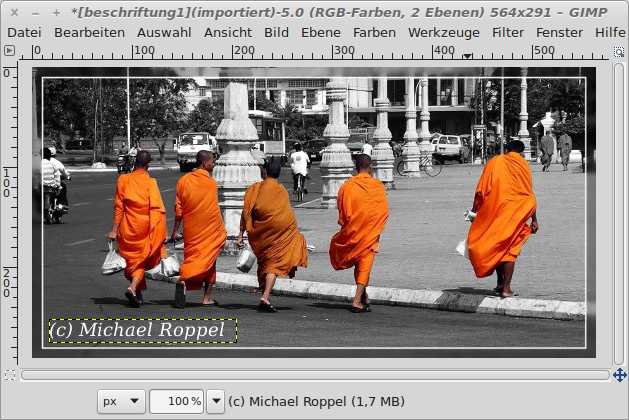Close the GIMP window with X button
The image size is (629, 420).
coord(14,12)
